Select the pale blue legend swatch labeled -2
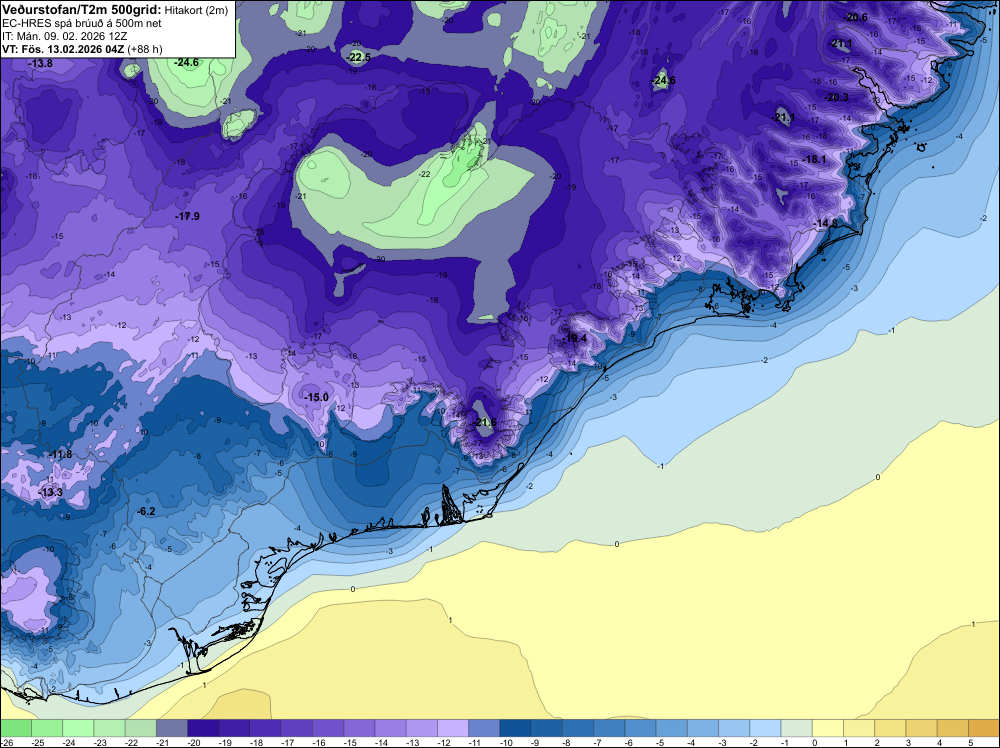Screen dimensions: 1000x748 click(x=766, y=728)
